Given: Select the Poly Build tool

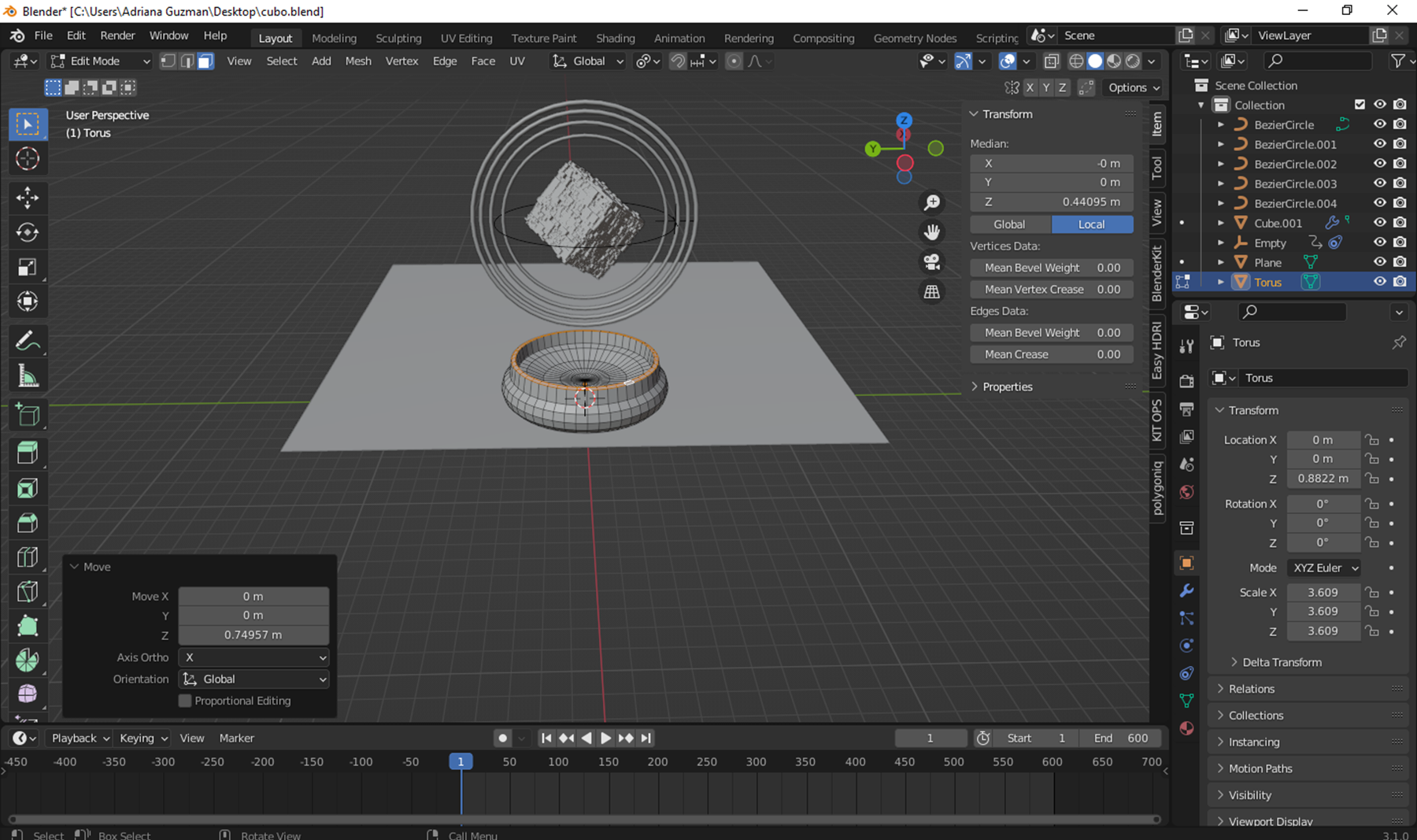Looking at the screenshot, I should pos(28,627).
